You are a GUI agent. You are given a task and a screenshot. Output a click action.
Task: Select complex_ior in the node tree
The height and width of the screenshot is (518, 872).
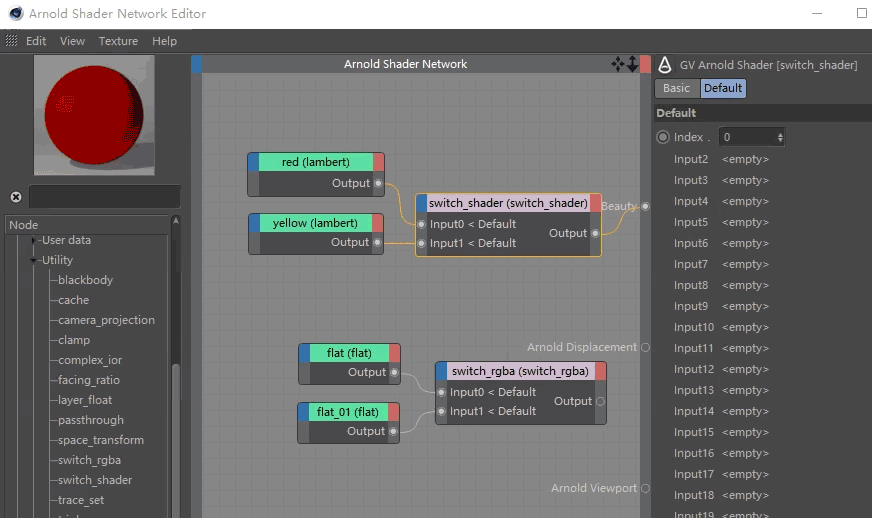pos(90,360)
